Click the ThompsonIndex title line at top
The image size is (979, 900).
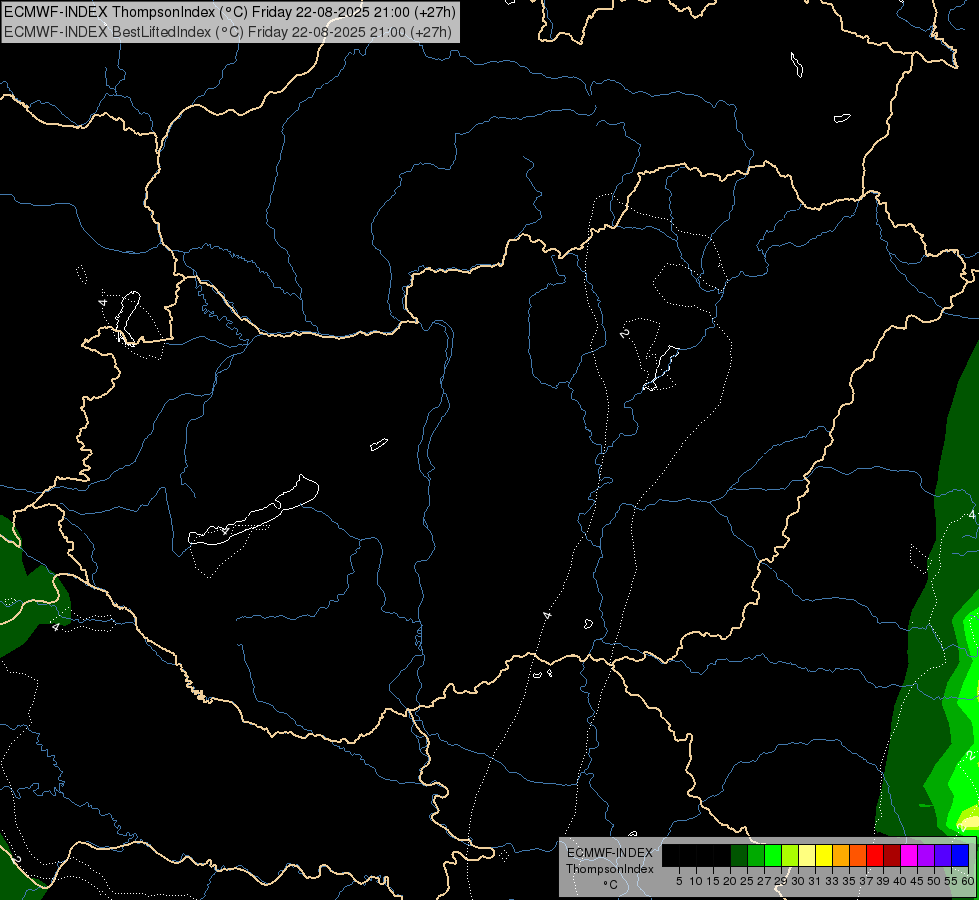[x=230, y=12]
